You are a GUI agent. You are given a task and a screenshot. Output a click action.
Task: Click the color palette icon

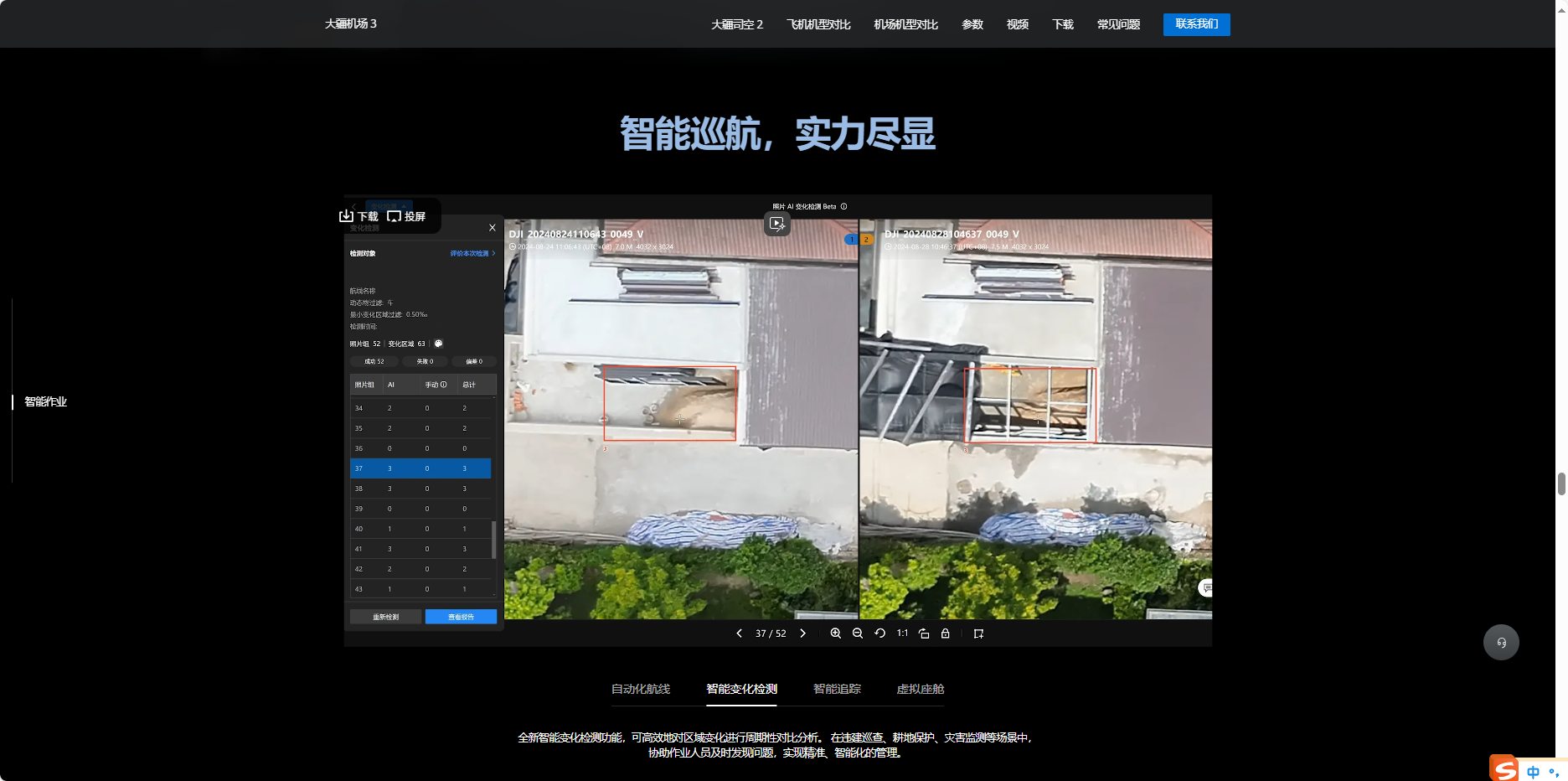click(x=438, y=344)
